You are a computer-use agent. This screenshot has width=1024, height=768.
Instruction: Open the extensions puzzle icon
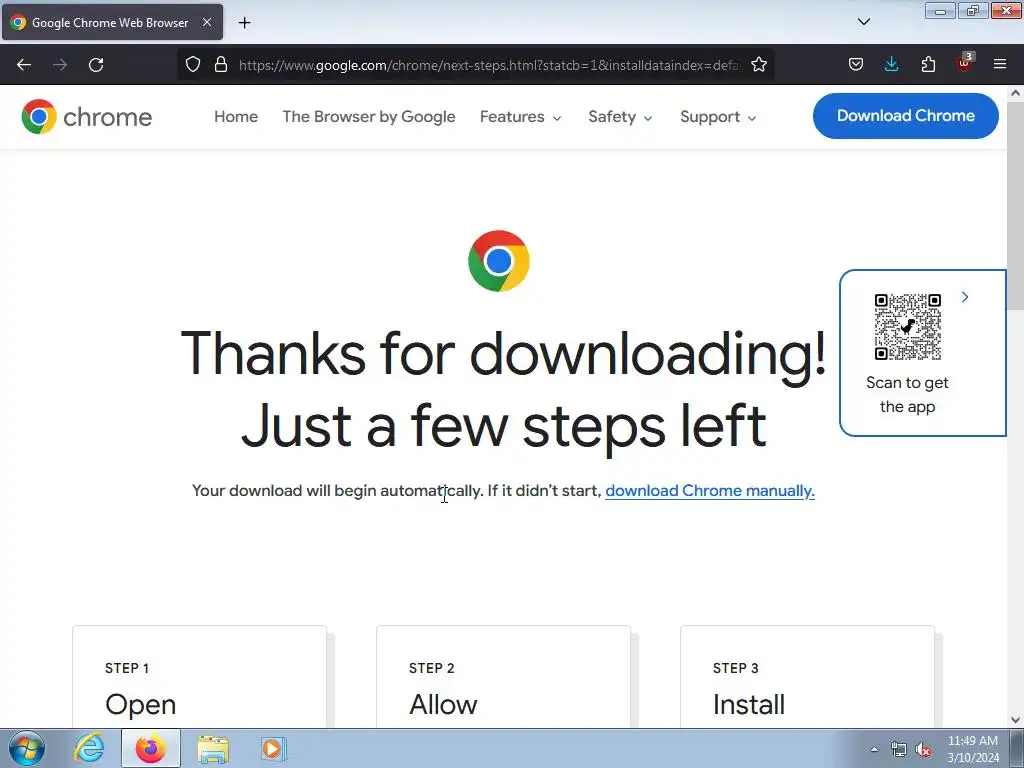point(928,65)
